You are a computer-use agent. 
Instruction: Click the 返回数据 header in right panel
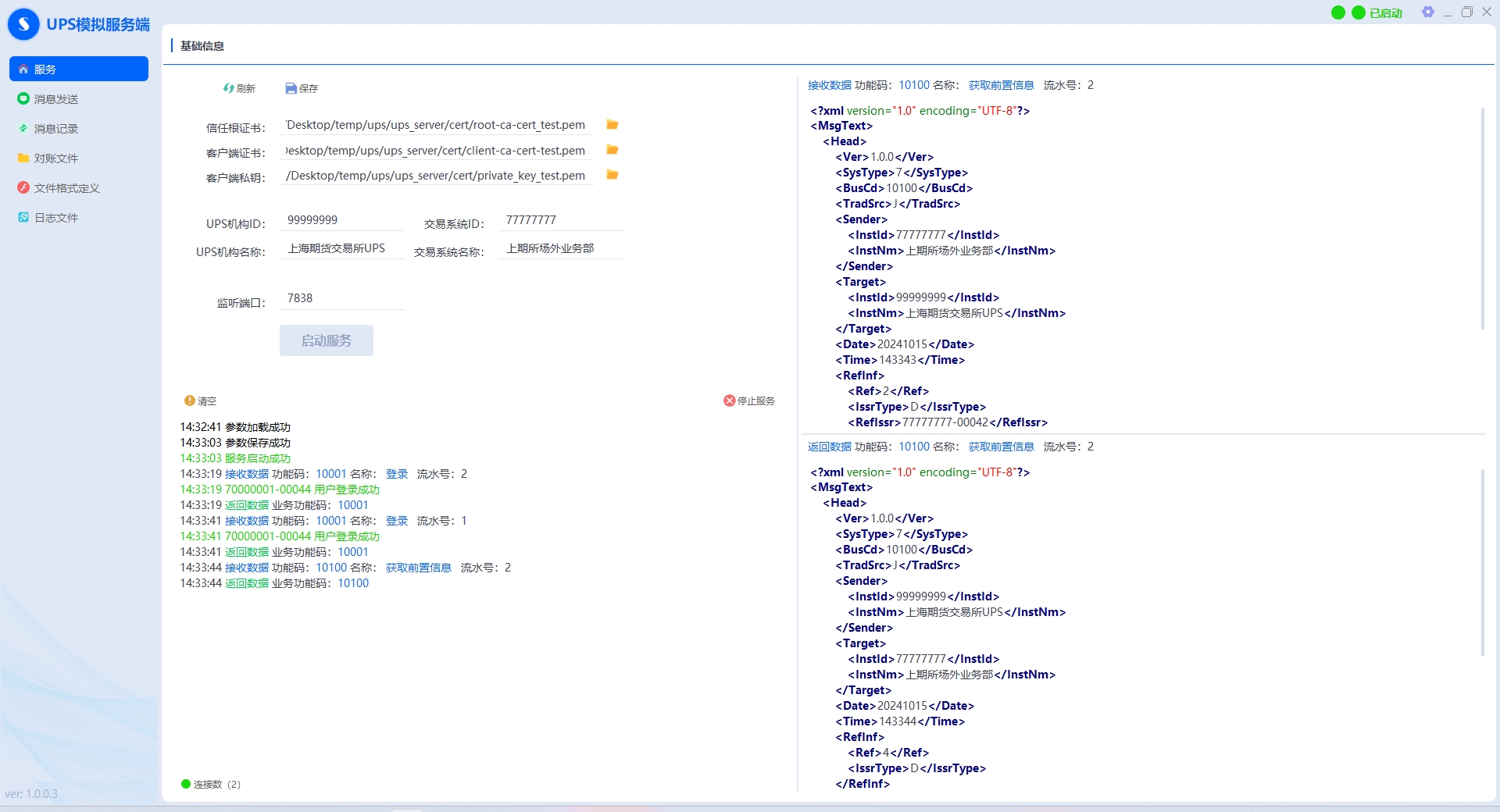(x=830, y=447)
